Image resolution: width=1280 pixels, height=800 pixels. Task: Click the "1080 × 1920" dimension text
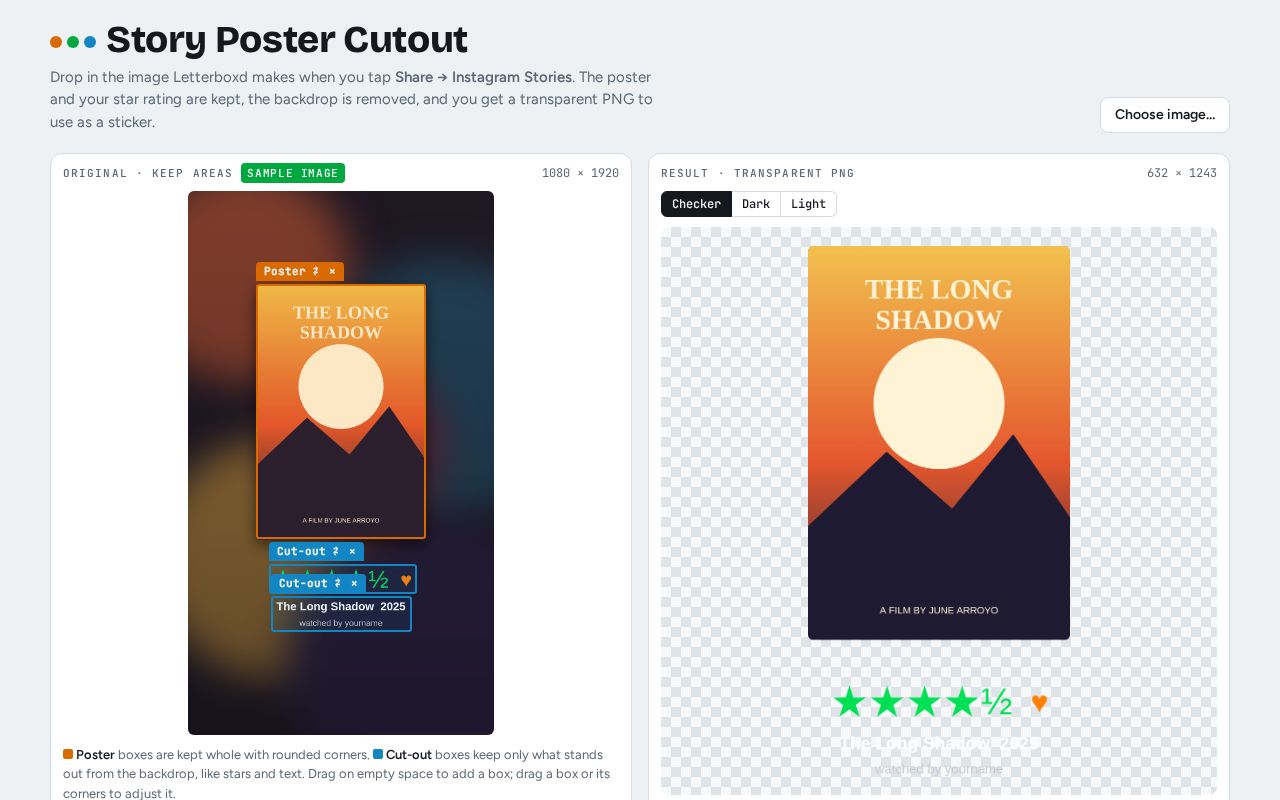pyautogui.click(x=580, y=173)
